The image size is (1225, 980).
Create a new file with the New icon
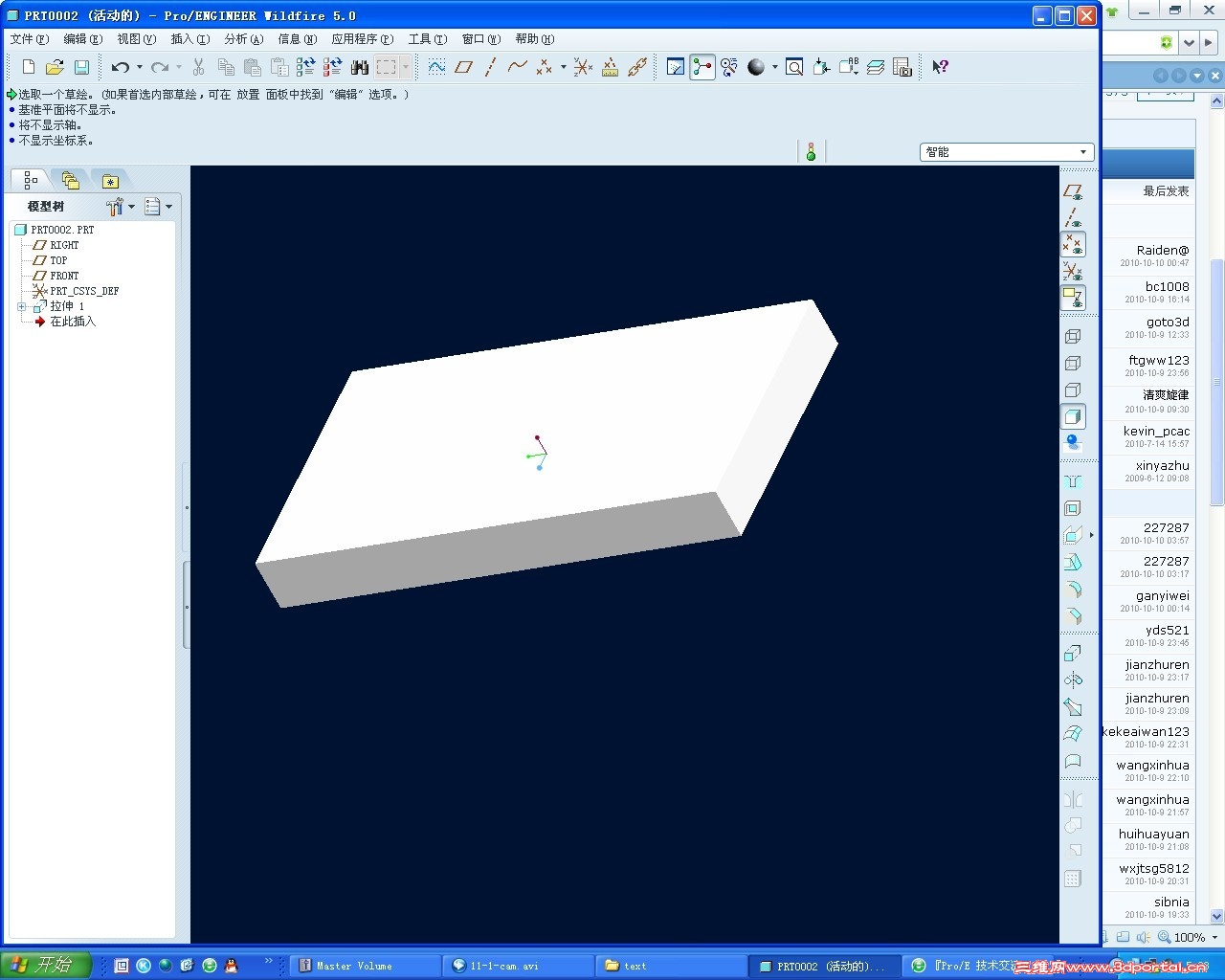click(x=29, y=67)
